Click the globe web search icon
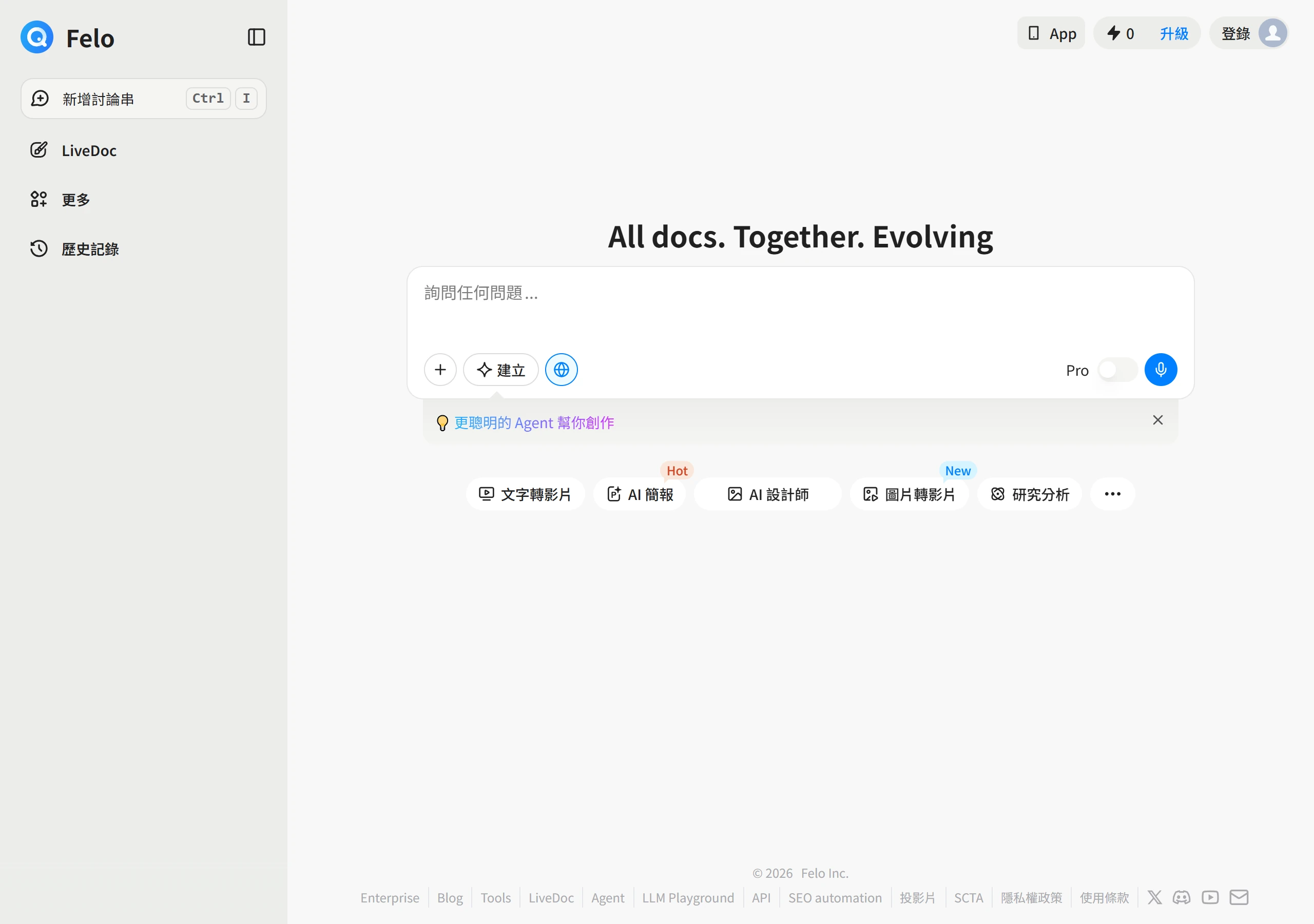 (562, 370)
